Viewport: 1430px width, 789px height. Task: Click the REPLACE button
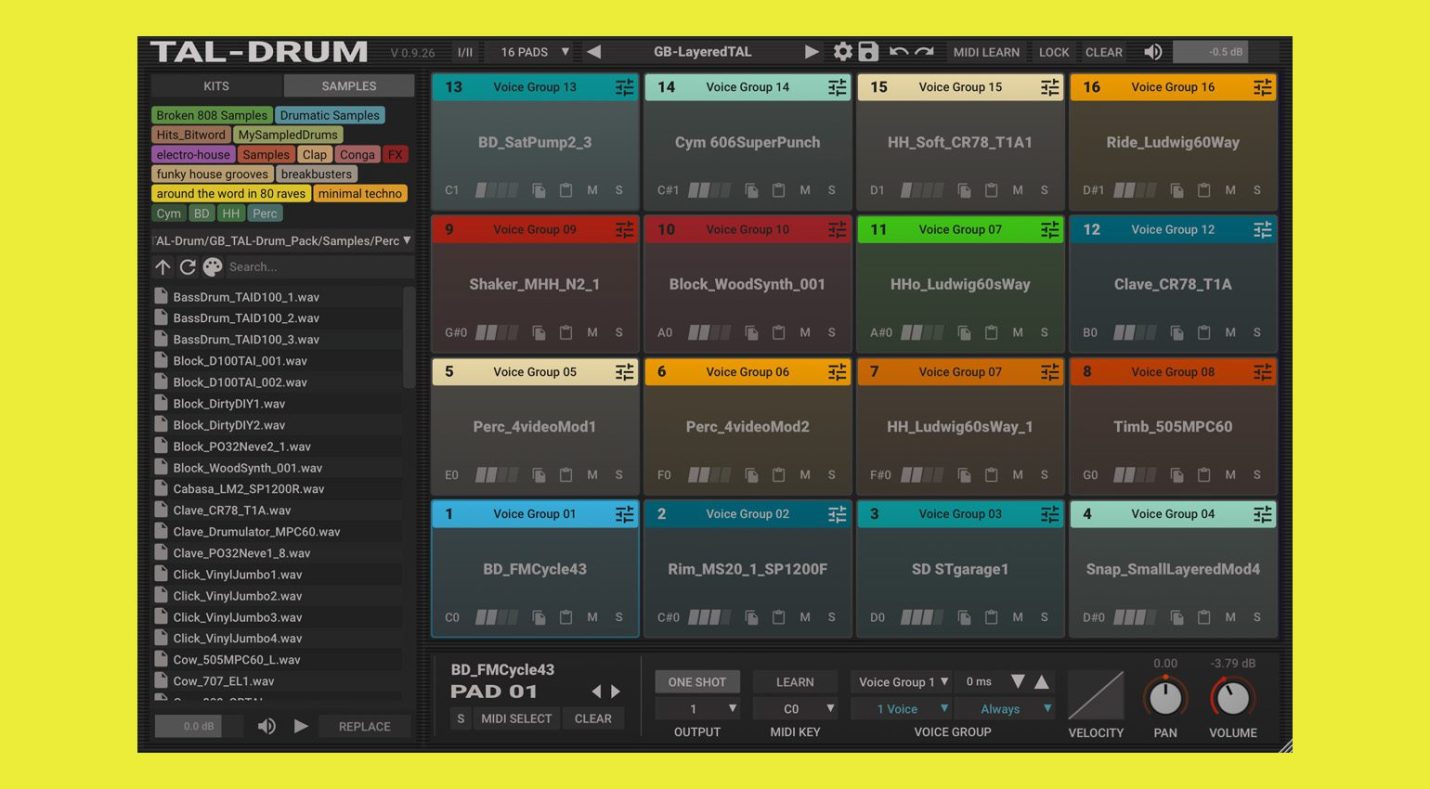tap(364, 726)
